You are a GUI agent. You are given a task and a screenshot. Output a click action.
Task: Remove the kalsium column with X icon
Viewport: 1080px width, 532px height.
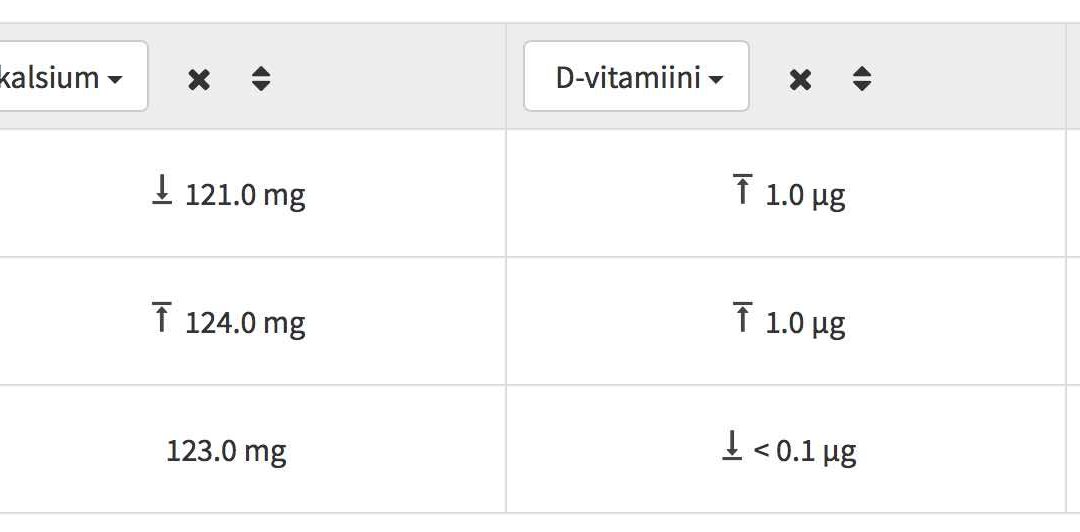[x=199, y=80]
